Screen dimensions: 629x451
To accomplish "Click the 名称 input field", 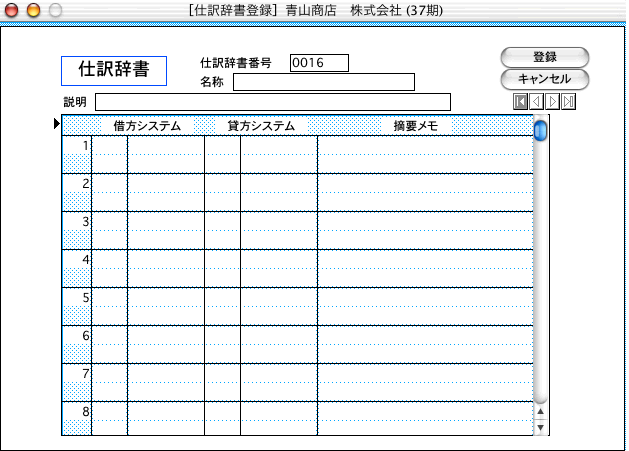I will point(324,82).
